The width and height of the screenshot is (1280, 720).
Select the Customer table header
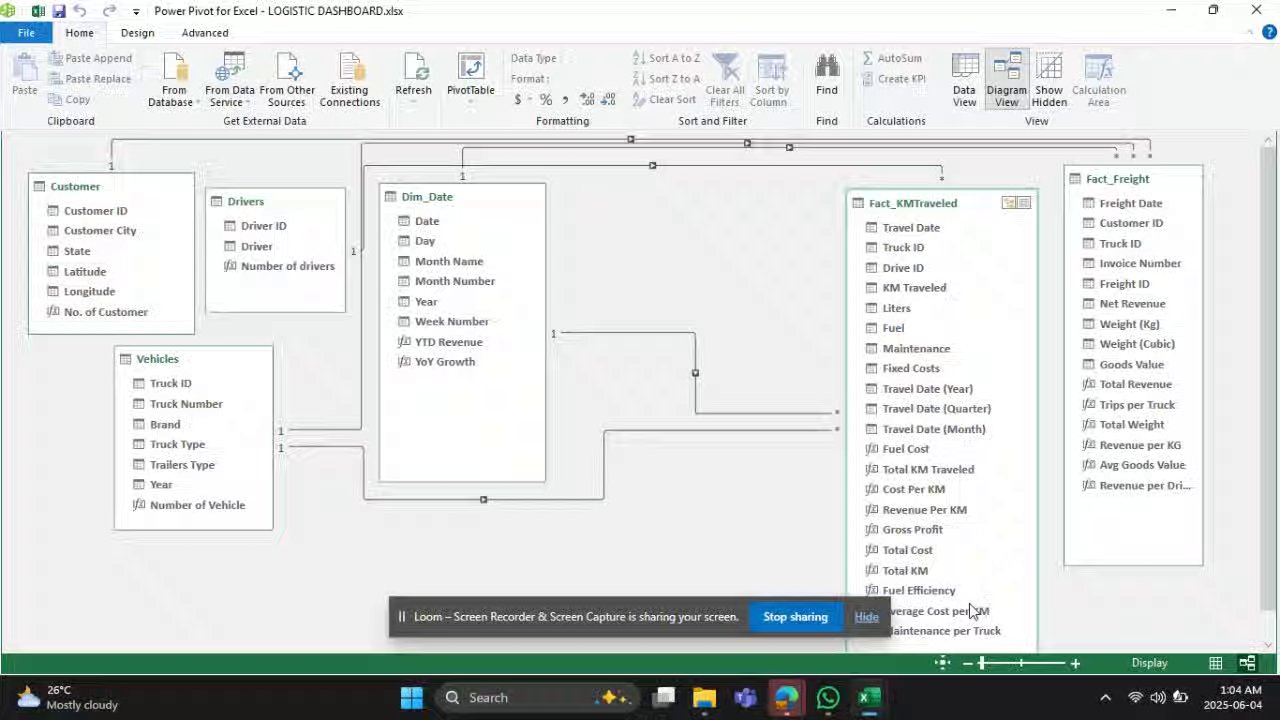(x=111, y=186)
